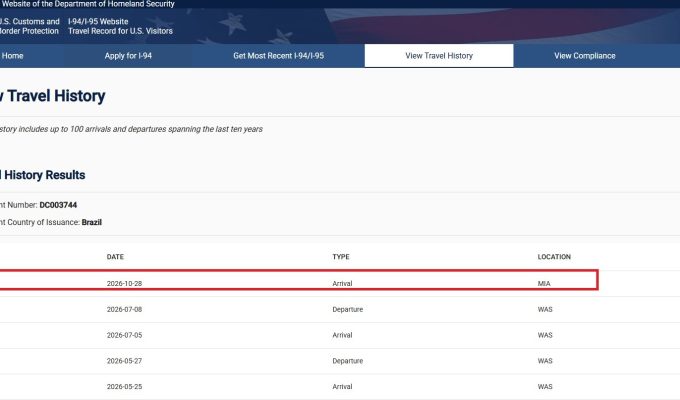Click the History Results section heading

42,175
